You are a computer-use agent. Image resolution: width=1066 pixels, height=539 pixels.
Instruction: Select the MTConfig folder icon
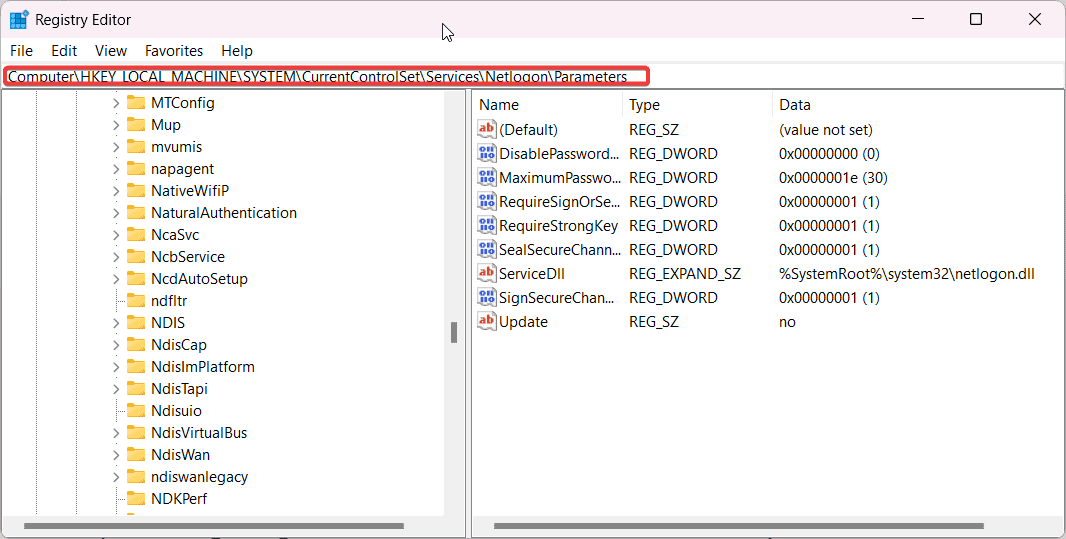pos(136,103)
